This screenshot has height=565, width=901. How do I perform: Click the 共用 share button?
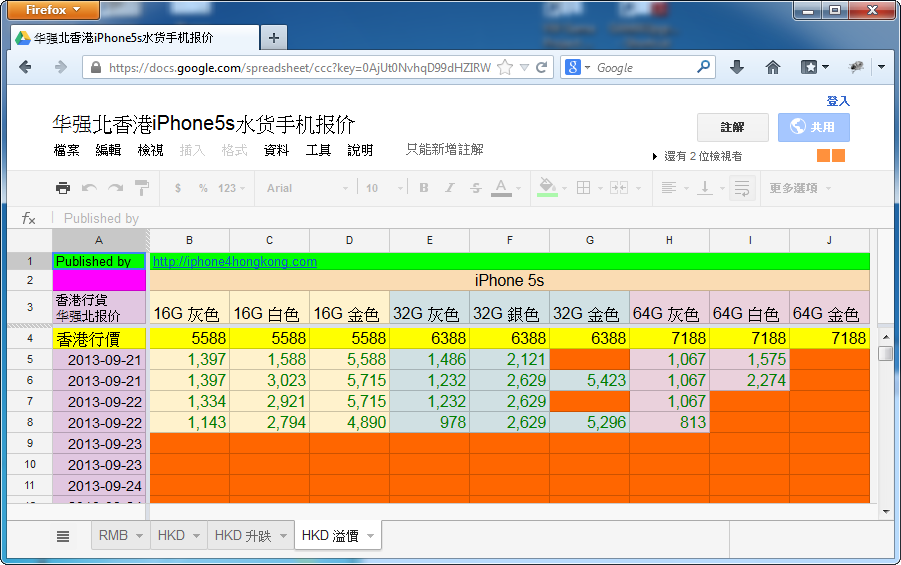(814, 127)
